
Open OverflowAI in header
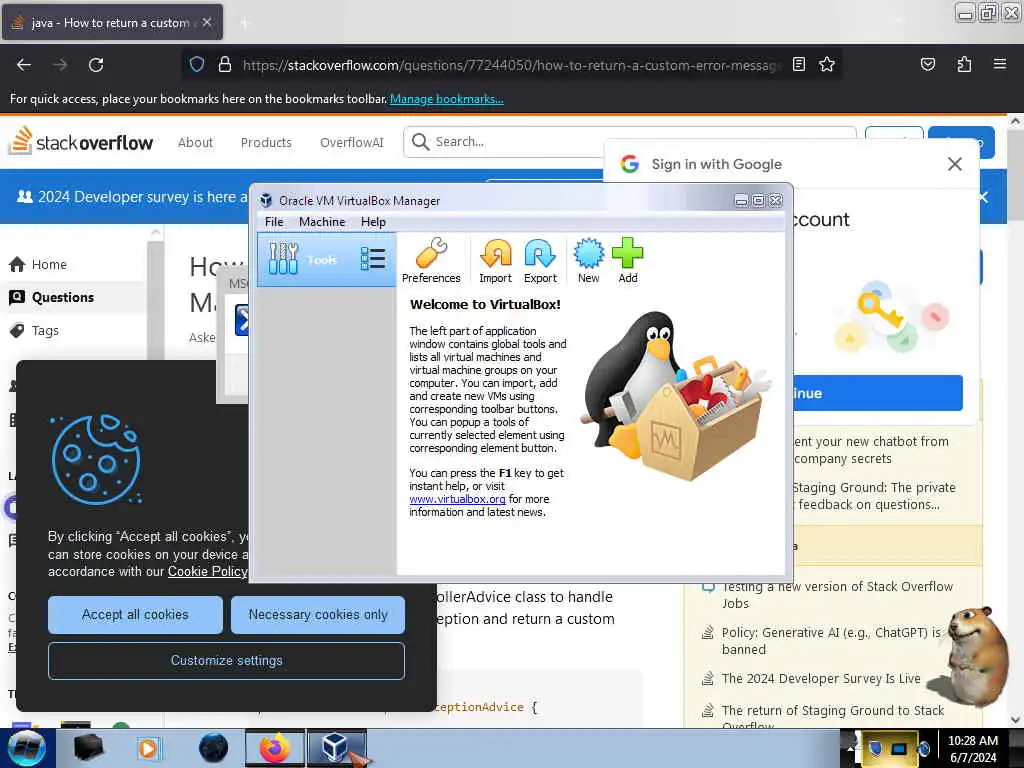point(351,142)
